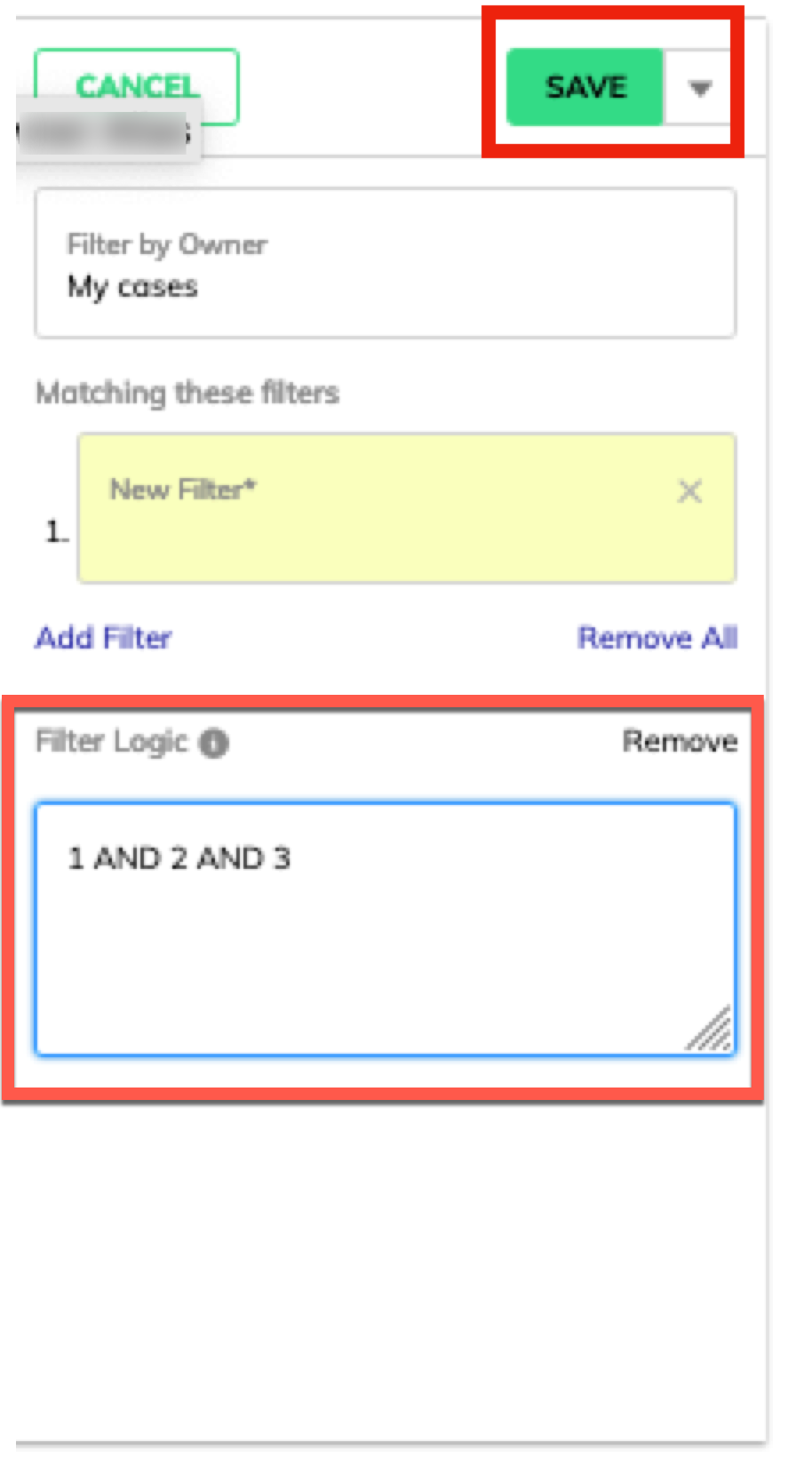
Task: Select the 'My cases' owner value
Action: pos(132,287)
